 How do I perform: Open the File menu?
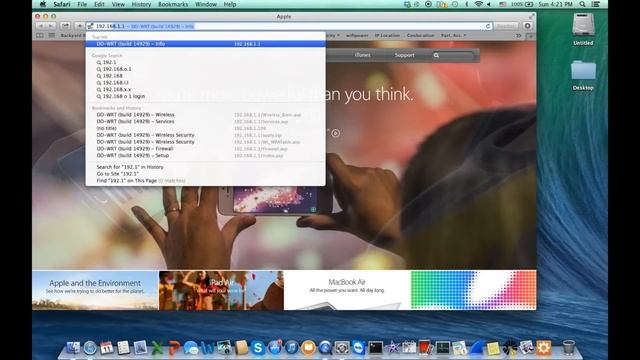click(82, 4)
